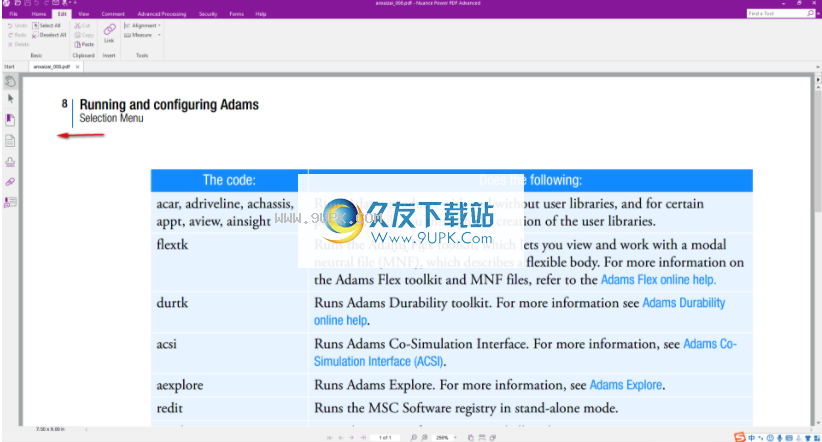Switch to the Edit ribbon tab
The width and height of the screenshot is (822, 442).
pos(62,14)
